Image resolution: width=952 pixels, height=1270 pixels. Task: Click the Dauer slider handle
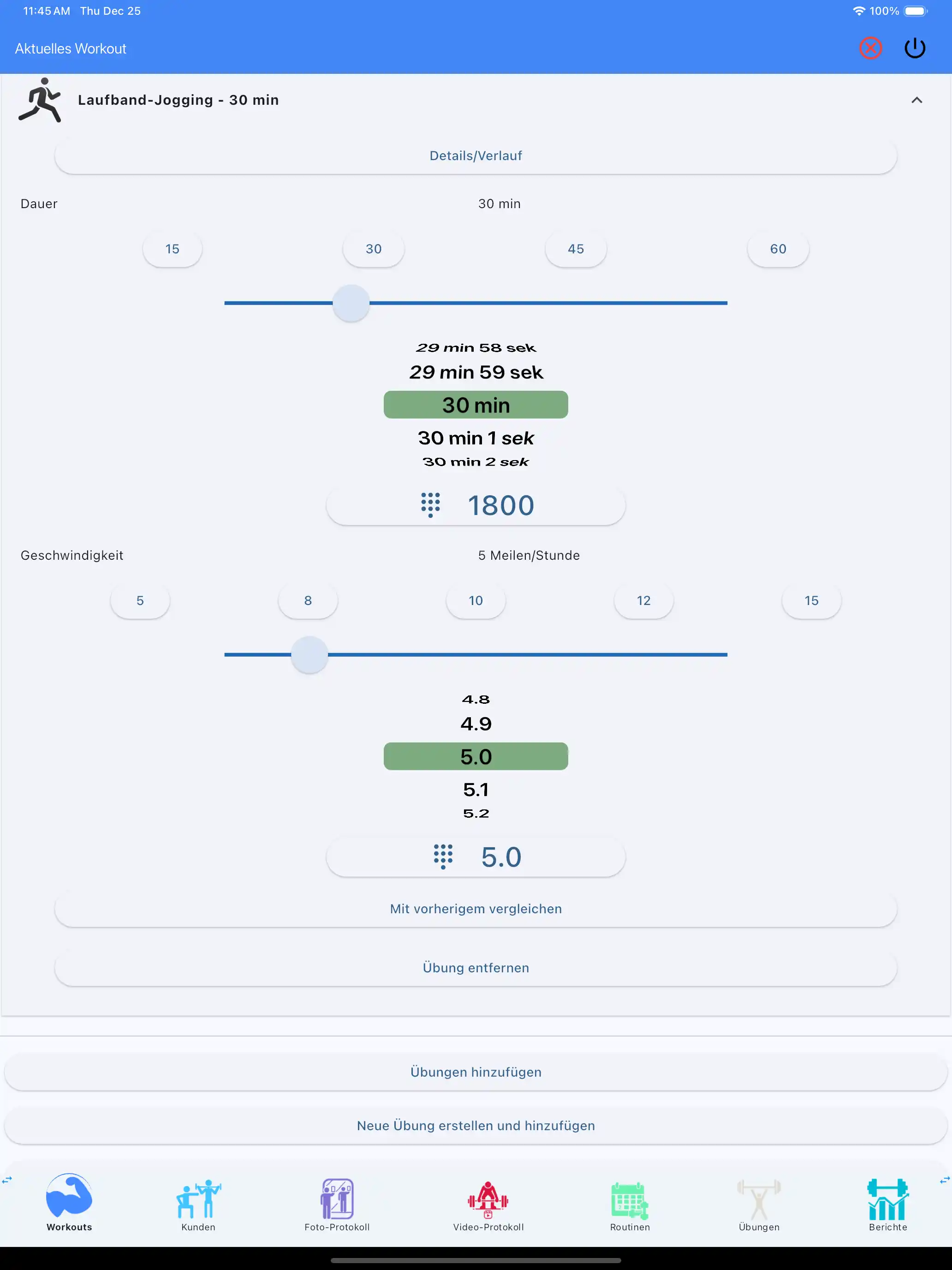(x=351, y=303)
